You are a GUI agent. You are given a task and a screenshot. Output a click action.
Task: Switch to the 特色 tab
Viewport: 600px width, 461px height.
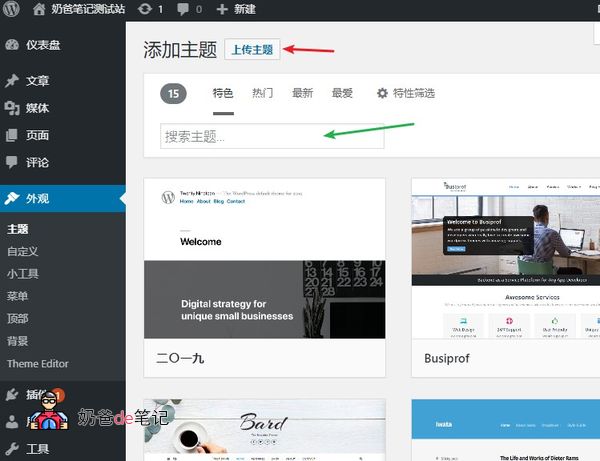tap(223, 93)
